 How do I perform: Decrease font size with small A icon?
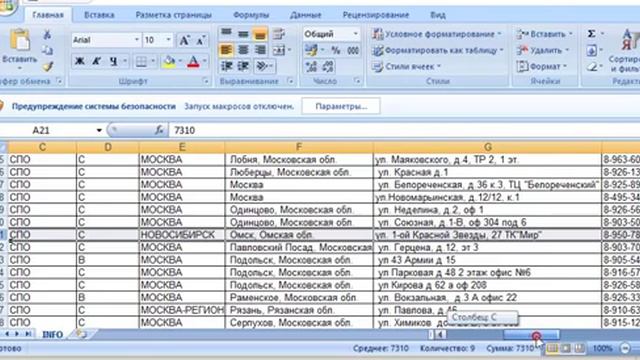pyautogui.click(x=200, y=40)
